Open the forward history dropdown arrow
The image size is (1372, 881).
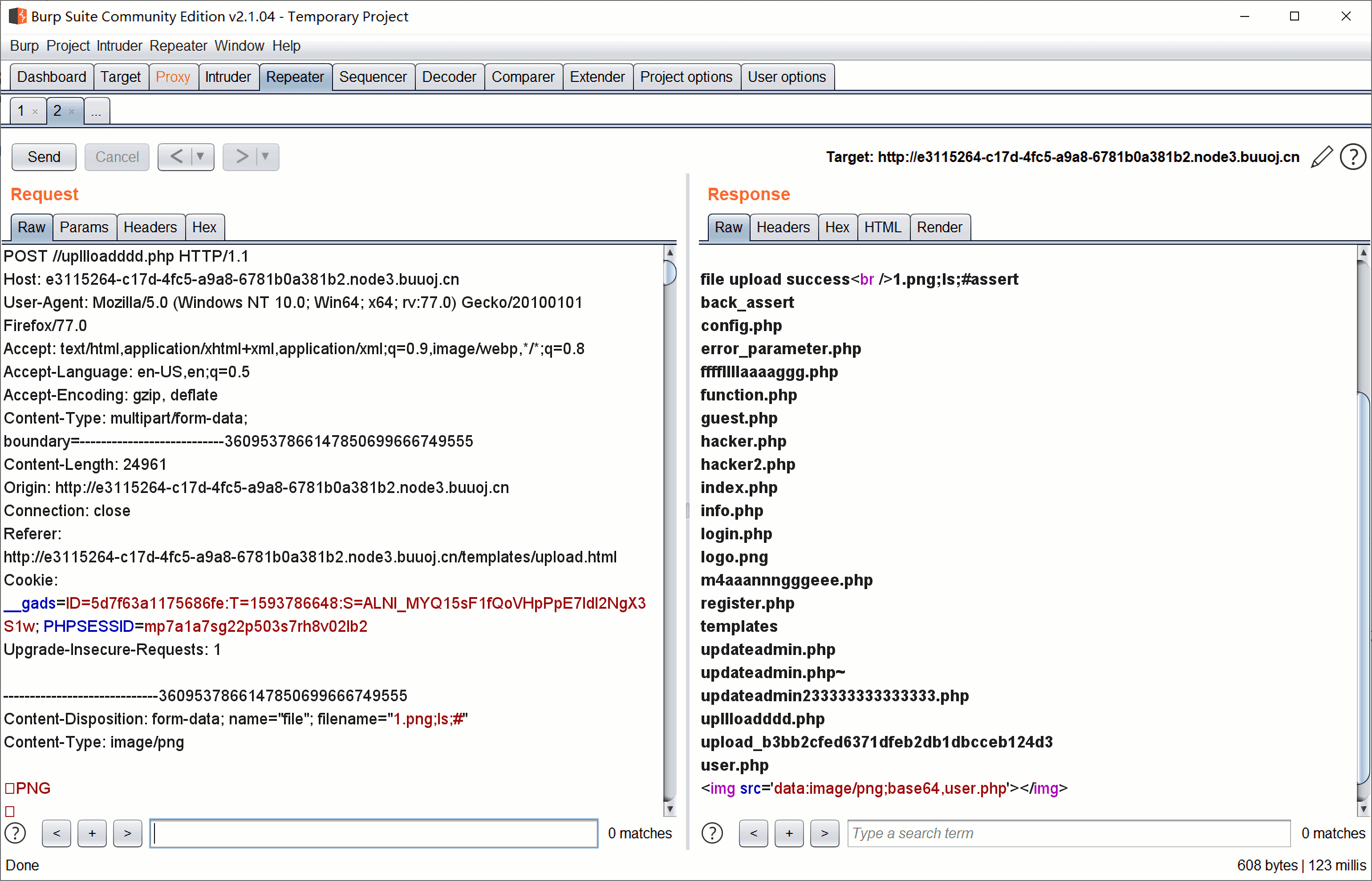coord(266,157)
